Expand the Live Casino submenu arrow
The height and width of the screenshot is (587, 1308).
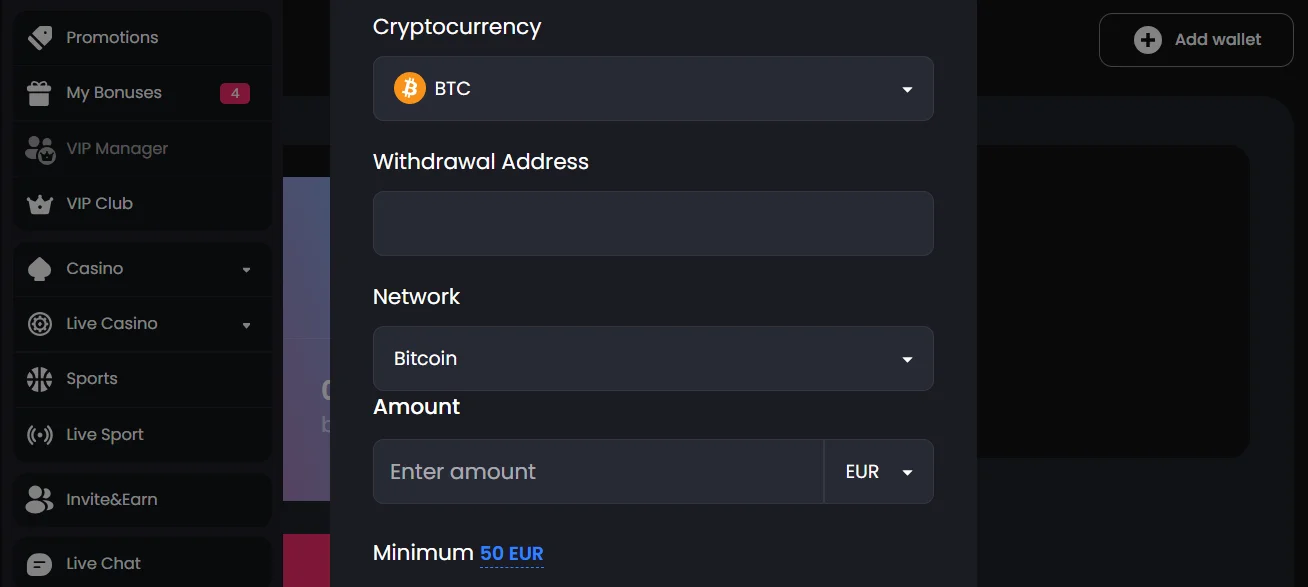(x=246, y=325)
